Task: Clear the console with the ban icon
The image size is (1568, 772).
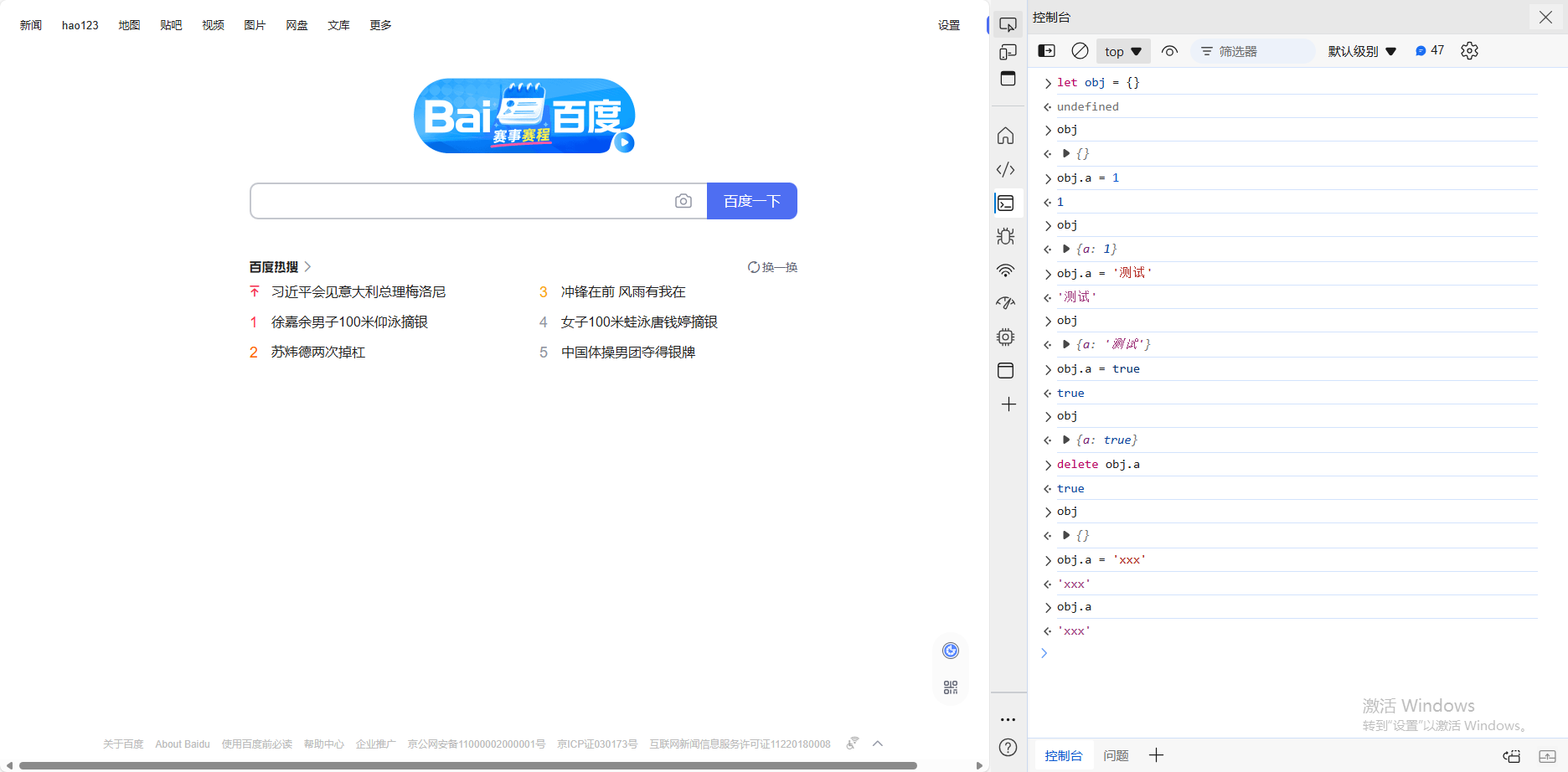Action: click(x=1081, y=51)
